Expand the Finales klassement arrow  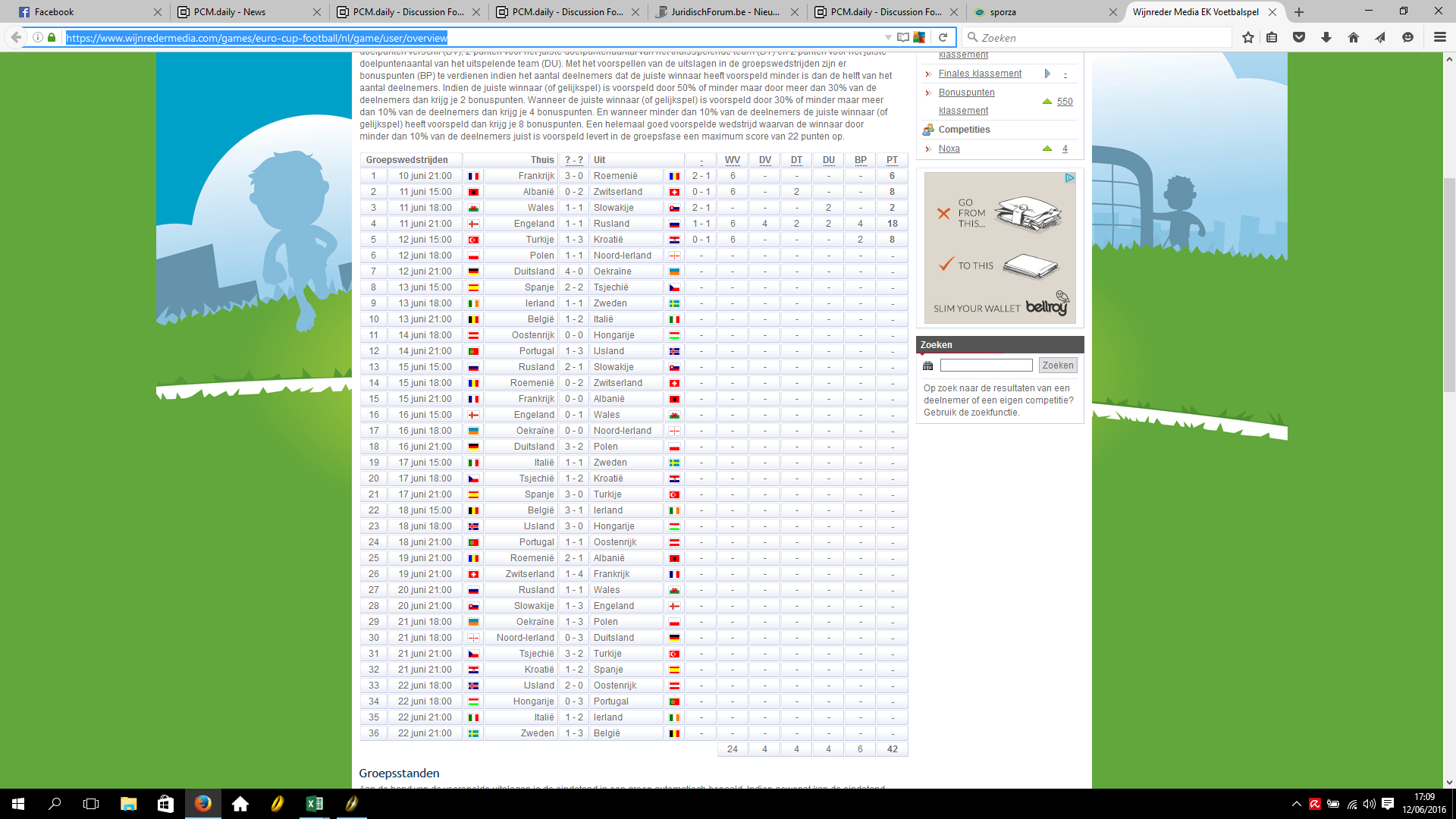(x=1047, y=74)
